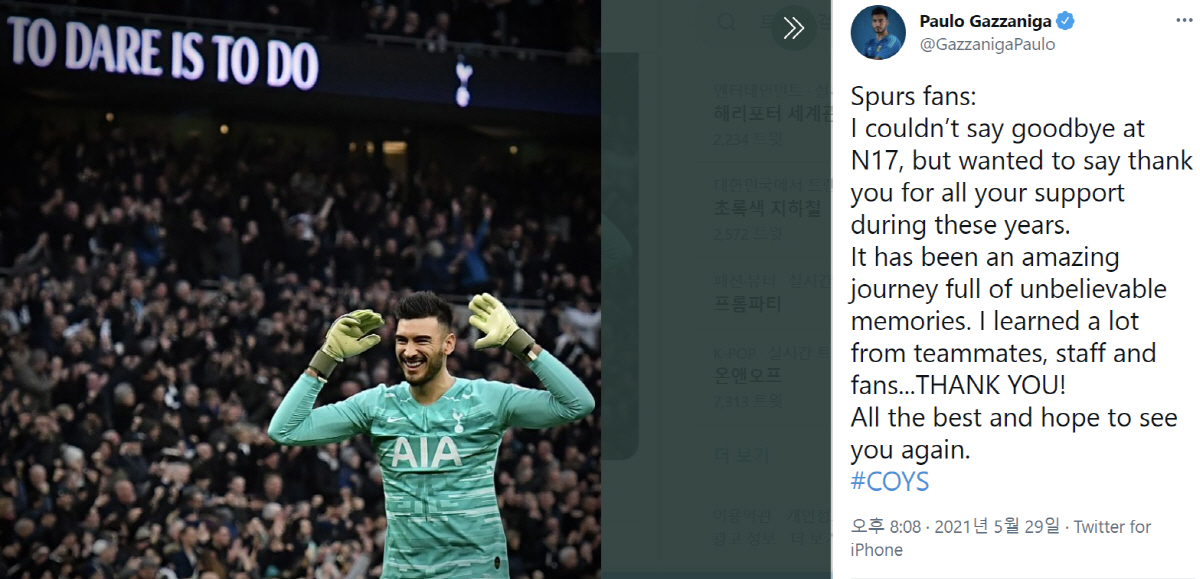
Task: Open Paulo Gazzaniga display name link
Action: point(985,22)
